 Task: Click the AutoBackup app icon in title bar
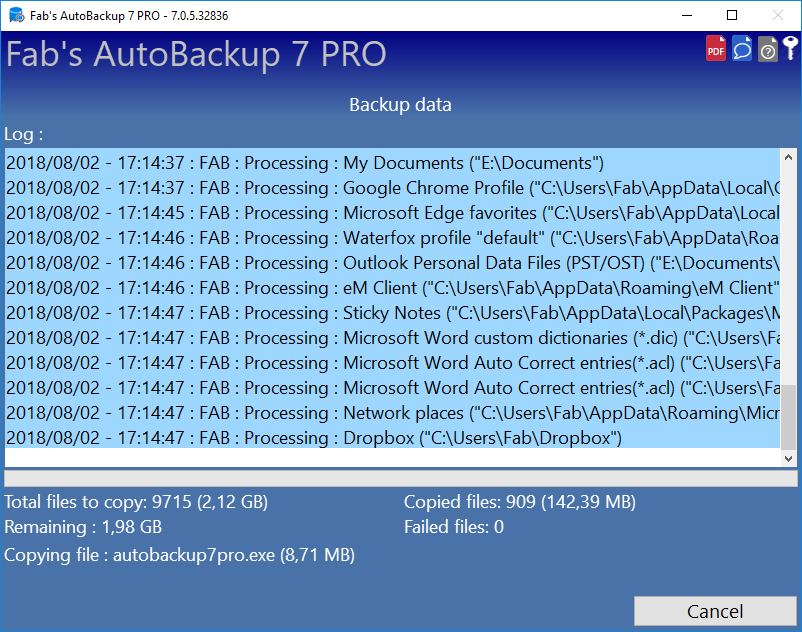16,15
